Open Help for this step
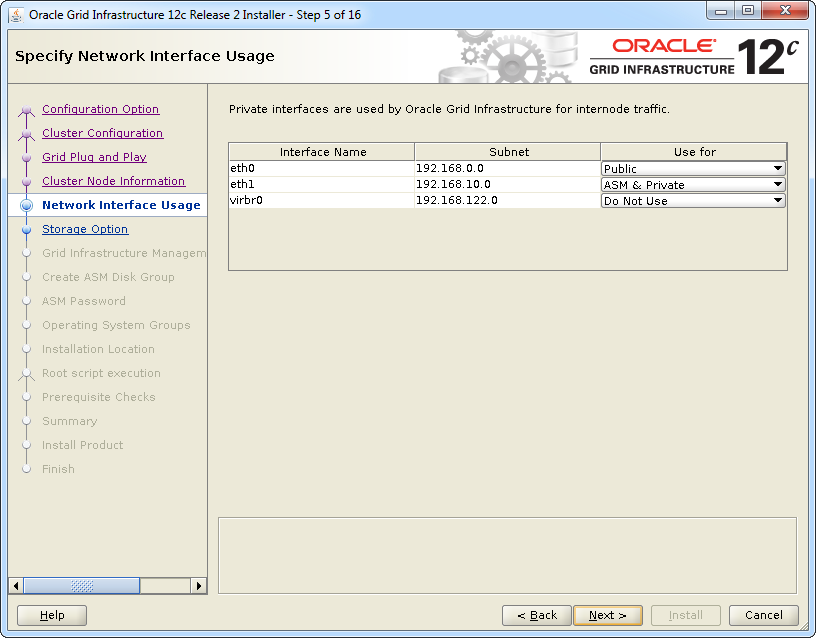816x638 pixels. (52, 615)
